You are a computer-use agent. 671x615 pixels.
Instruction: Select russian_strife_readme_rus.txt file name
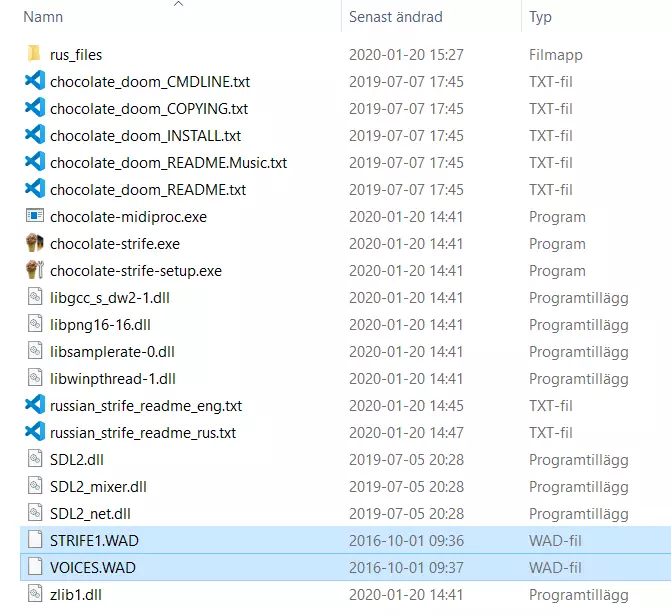(143, 432)
